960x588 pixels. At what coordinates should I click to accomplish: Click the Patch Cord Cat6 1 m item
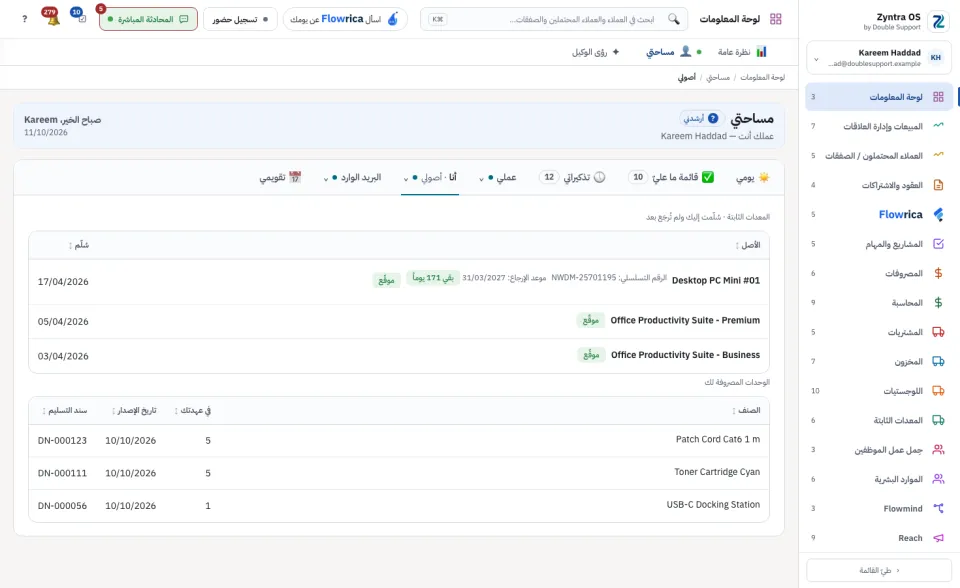pos(718,439)
